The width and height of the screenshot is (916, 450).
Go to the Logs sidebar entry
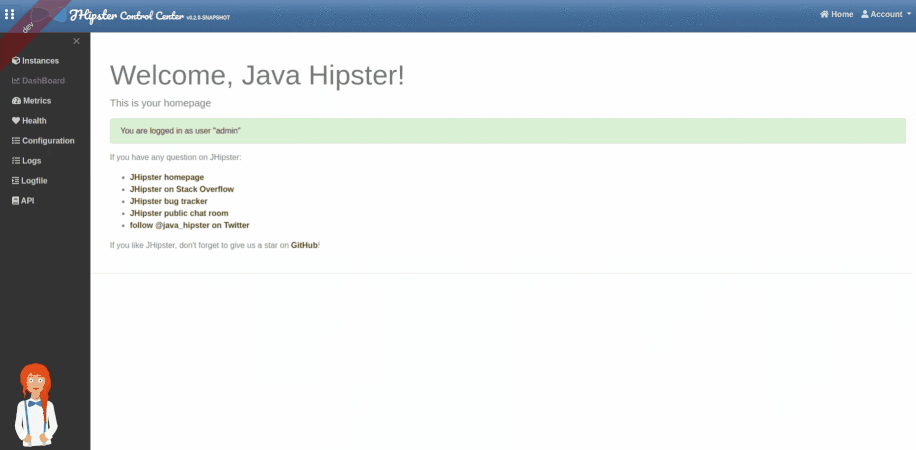31,161
